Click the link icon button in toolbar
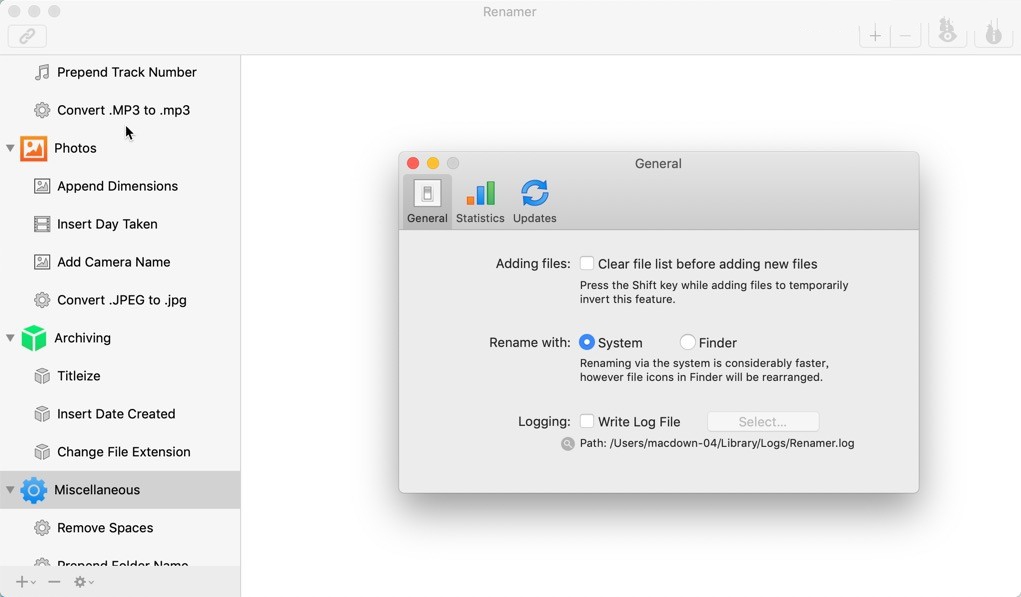This screenshot has height=597, width=1021. tap(27, 36)
